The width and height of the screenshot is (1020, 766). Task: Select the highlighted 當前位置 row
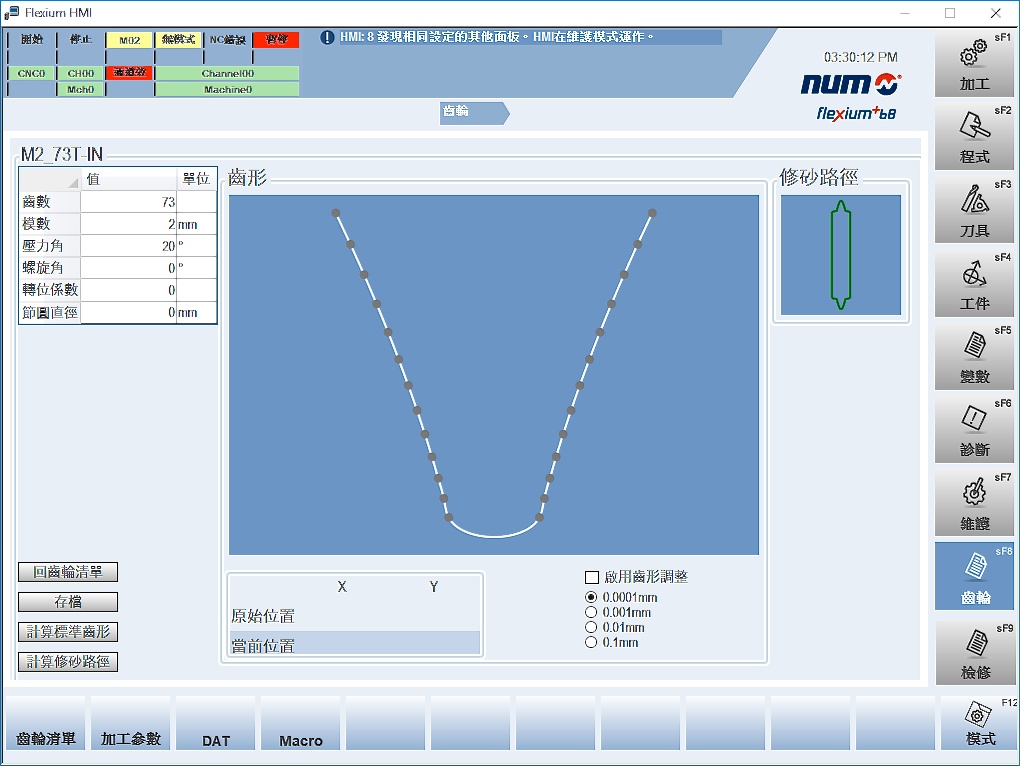coord(355,643)
